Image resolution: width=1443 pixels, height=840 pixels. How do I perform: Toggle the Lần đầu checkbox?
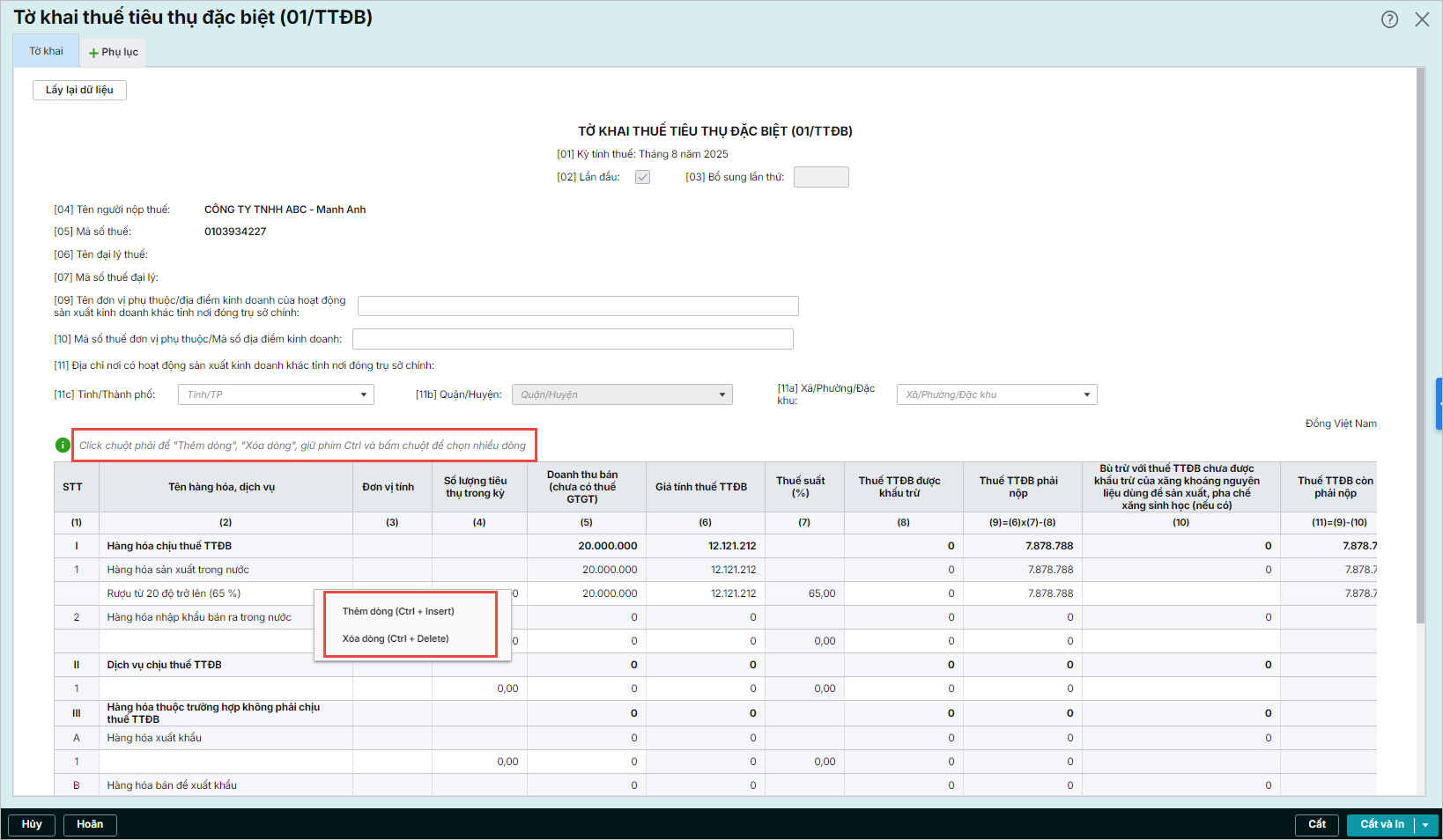[642, 177]
